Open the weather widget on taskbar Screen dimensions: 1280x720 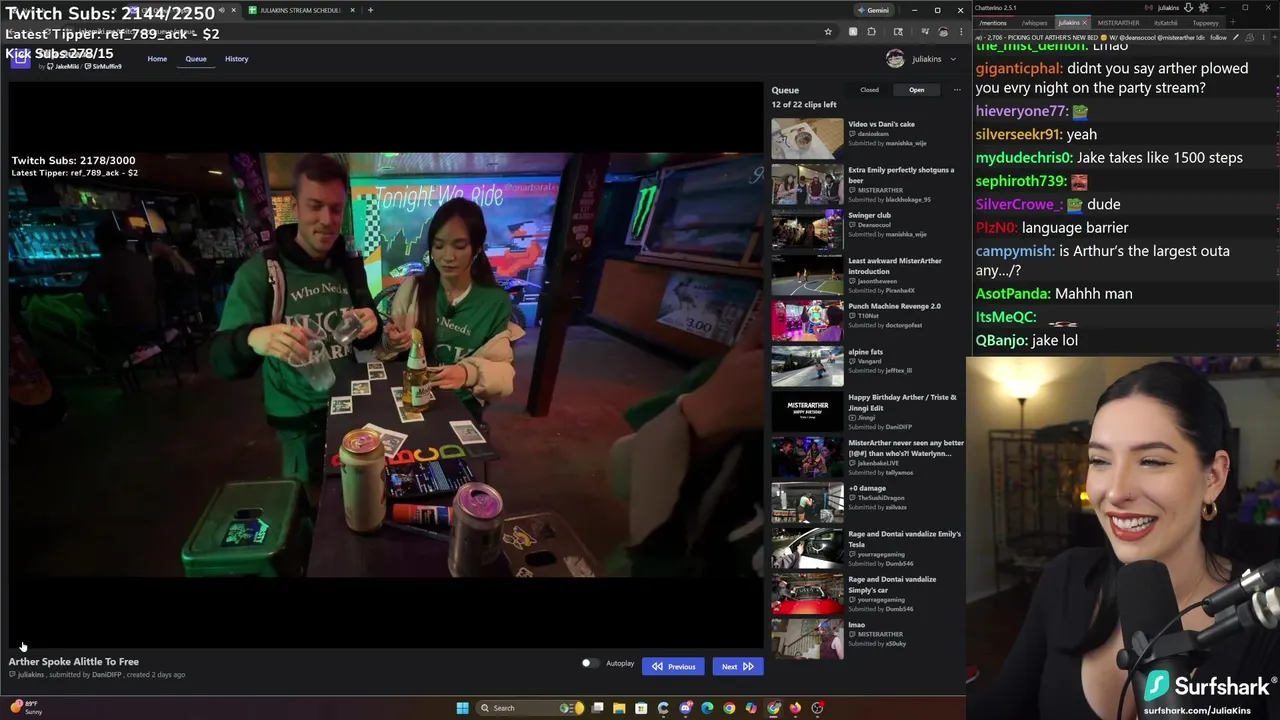(25, 707)
